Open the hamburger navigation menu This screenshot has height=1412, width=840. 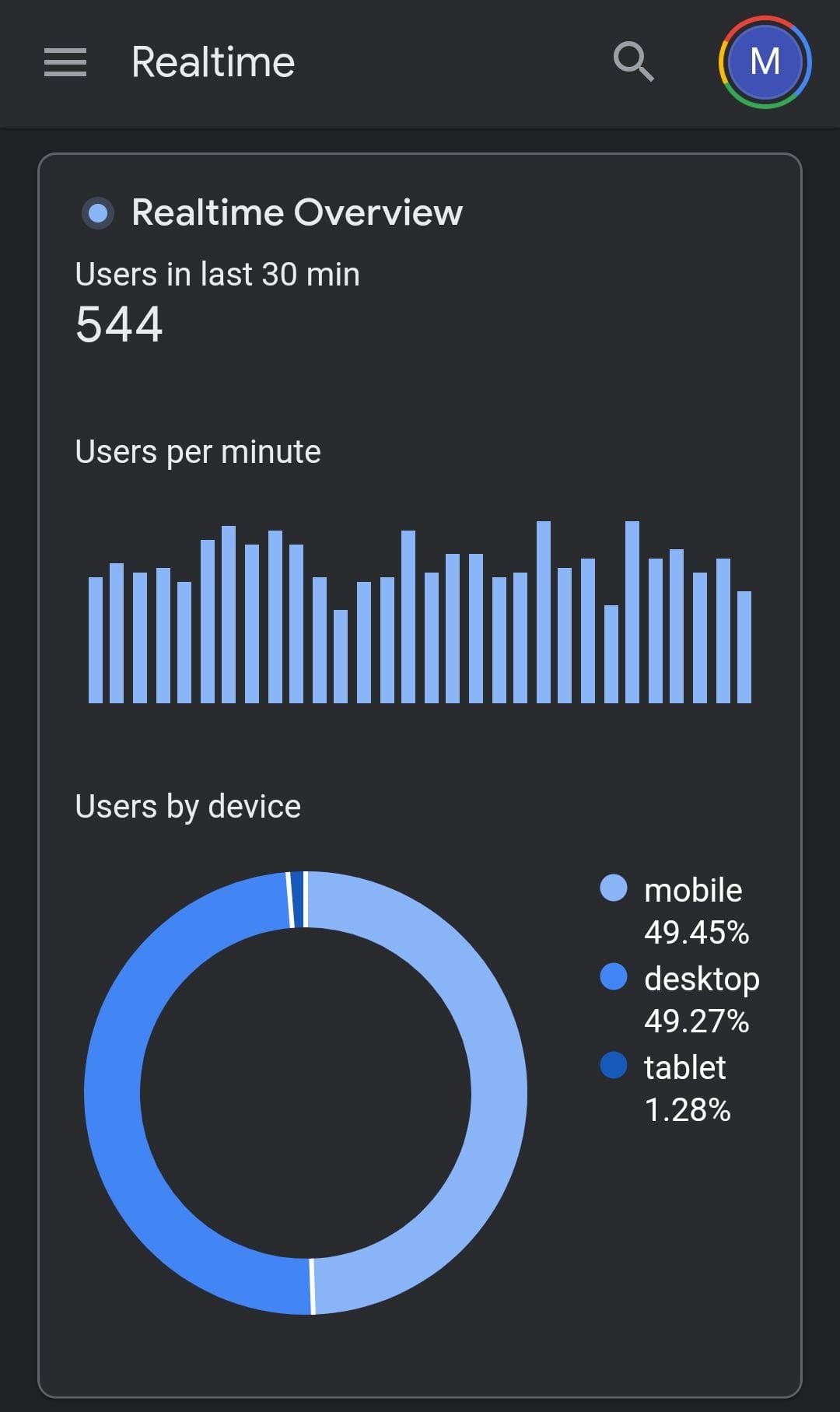click(65, 62)
